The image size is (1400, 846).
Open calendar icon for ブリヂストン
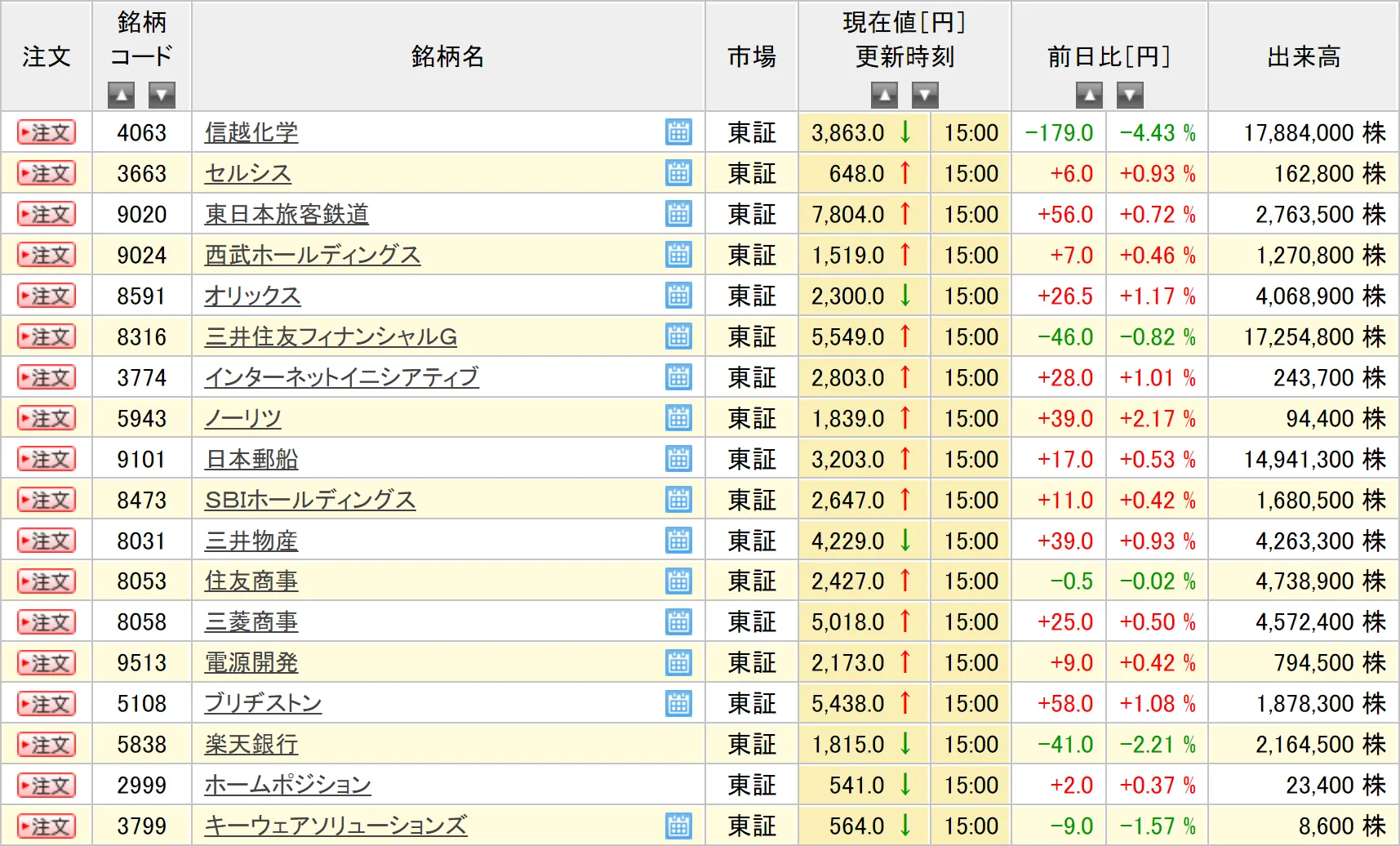(678, 704)
